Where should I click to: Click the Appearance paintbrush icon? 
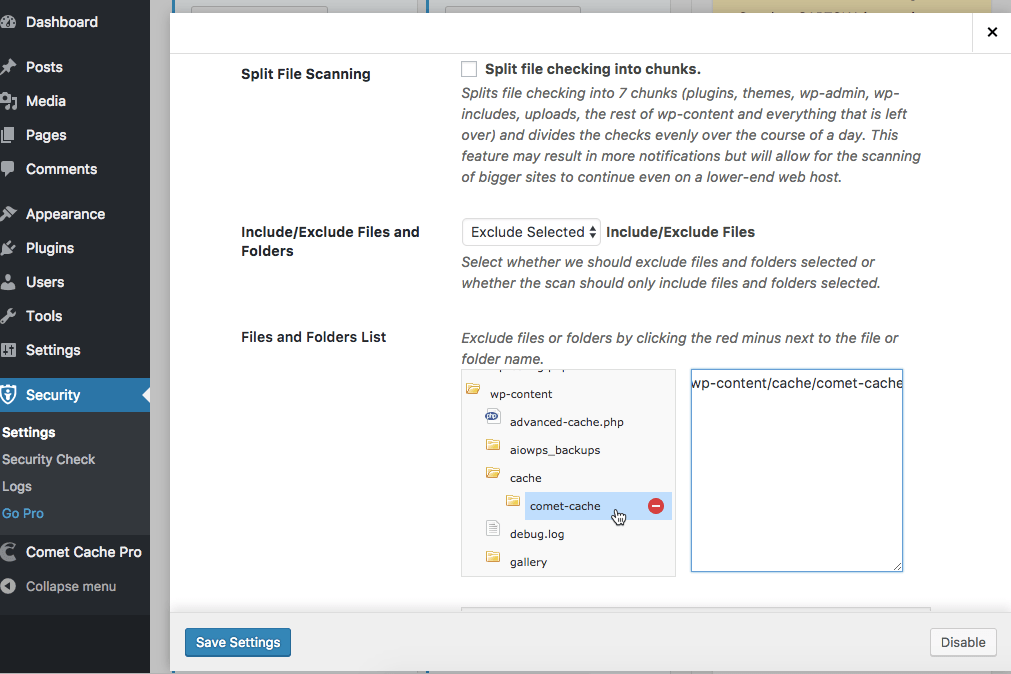pyautogui.click(x=8, y=214)
